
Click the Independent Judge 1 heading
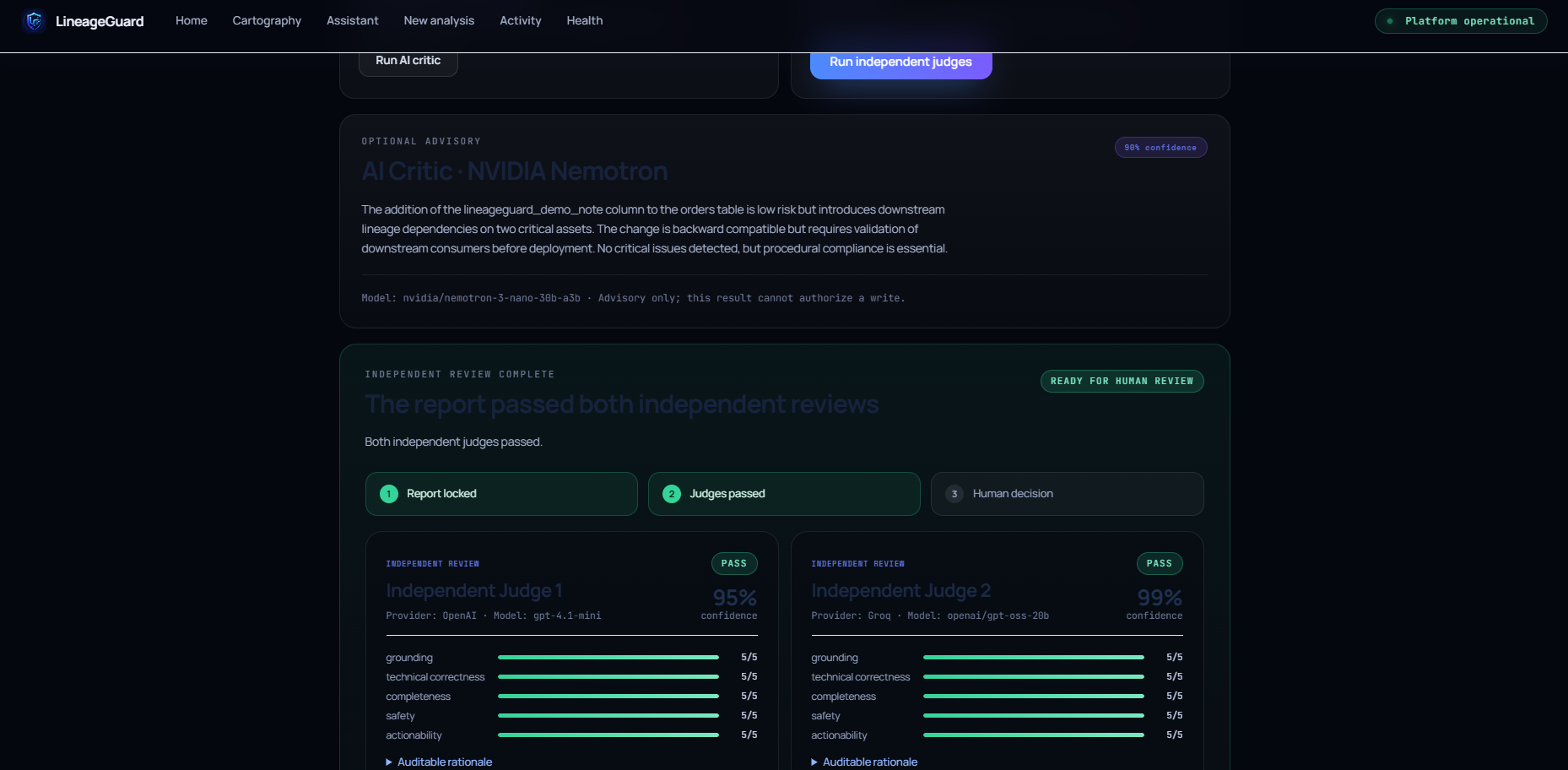474,591
